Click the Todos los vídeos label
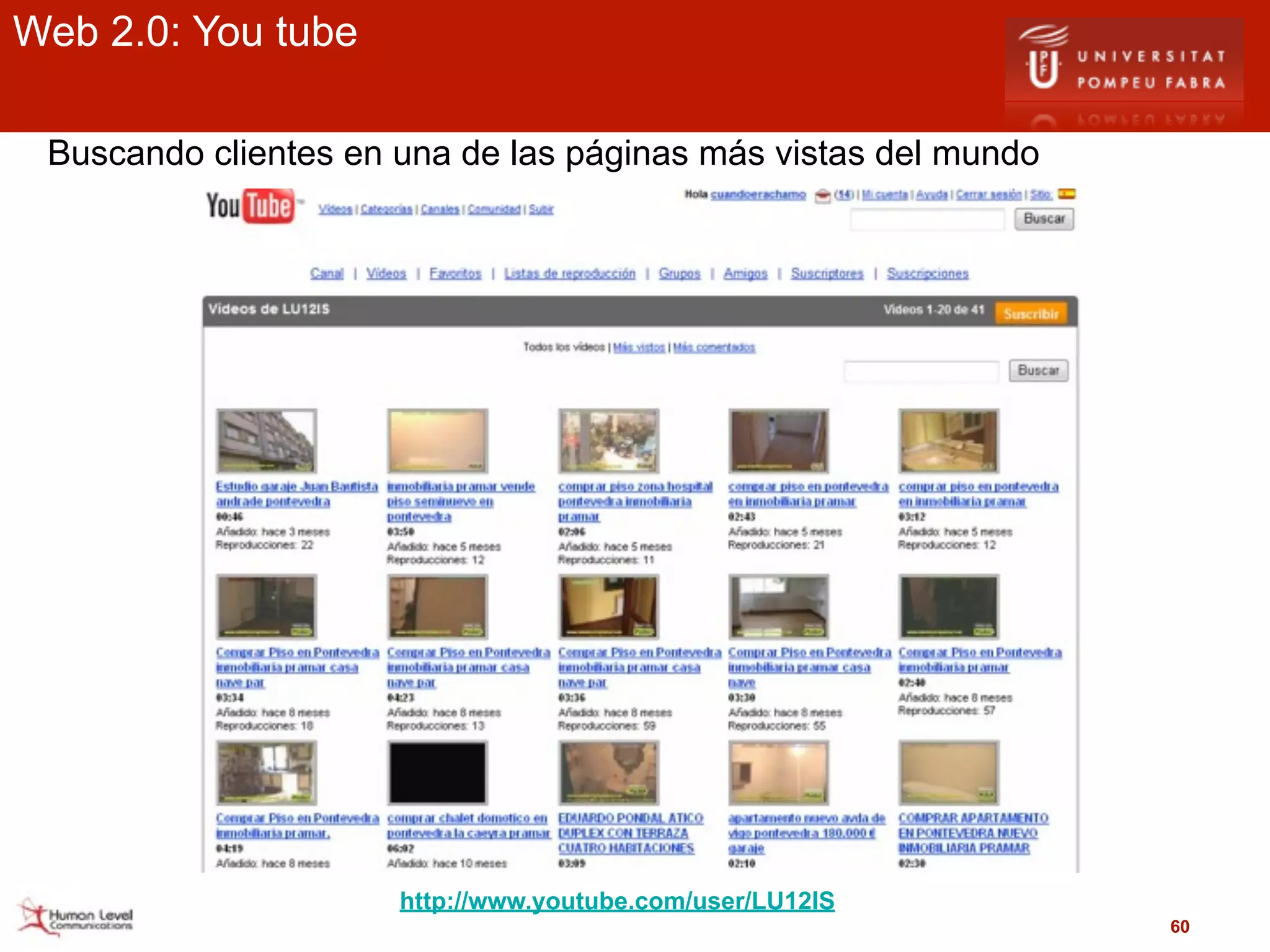The height and width of the screenshot is (952, 1270). click(564, 347)
